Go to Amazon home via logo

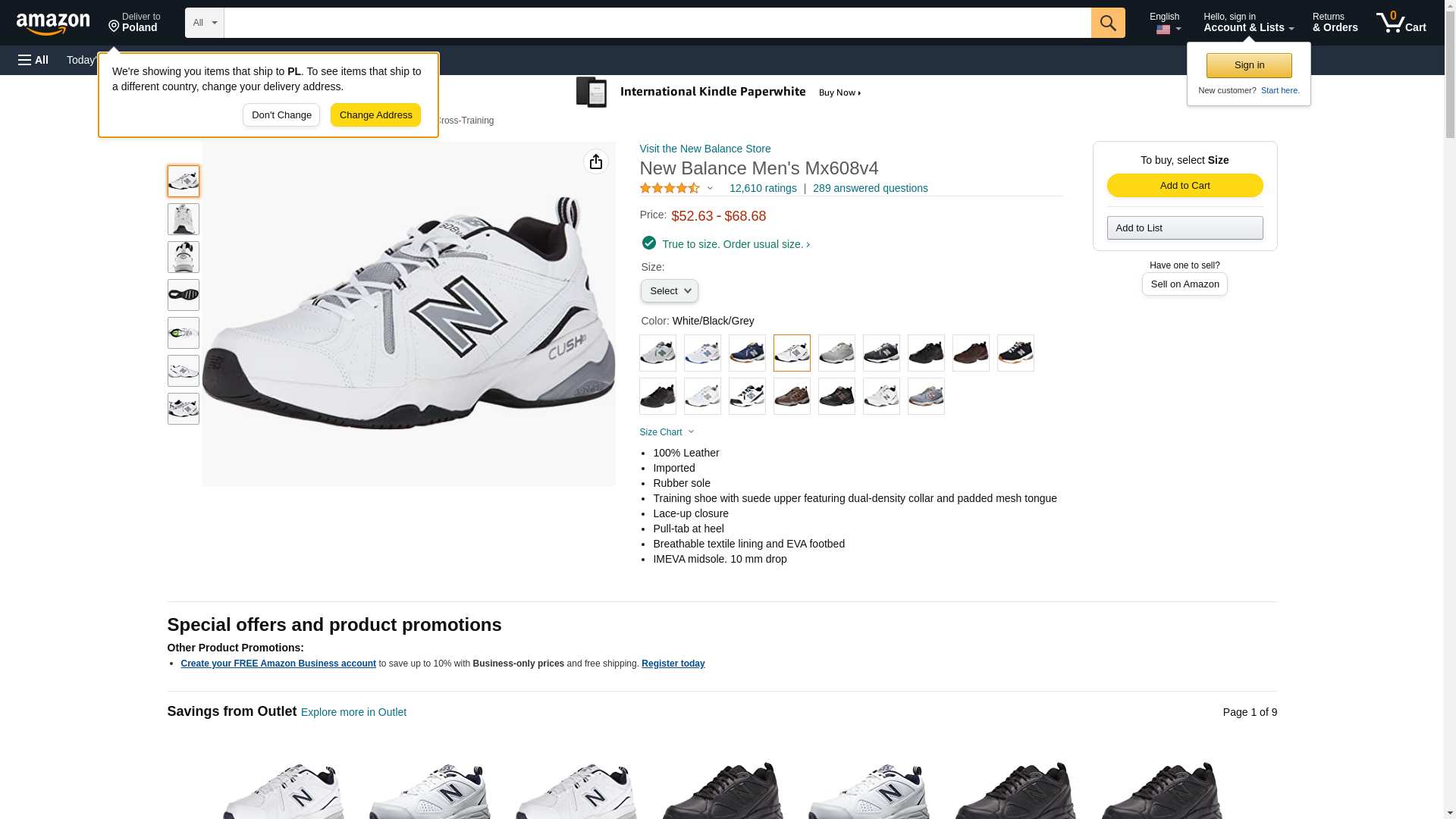click(53, 24)
